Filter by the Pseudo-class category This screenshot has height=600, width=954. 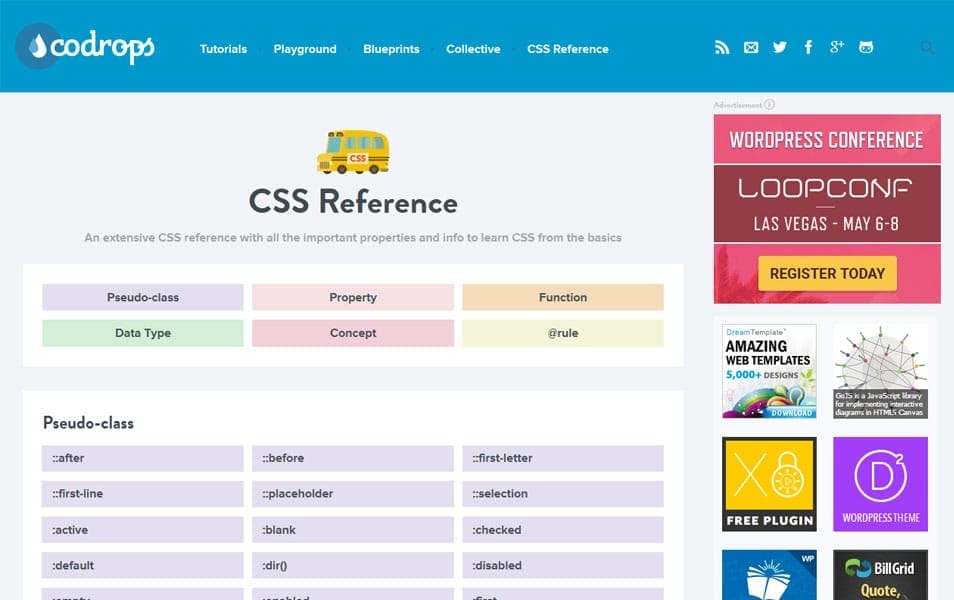142,297
